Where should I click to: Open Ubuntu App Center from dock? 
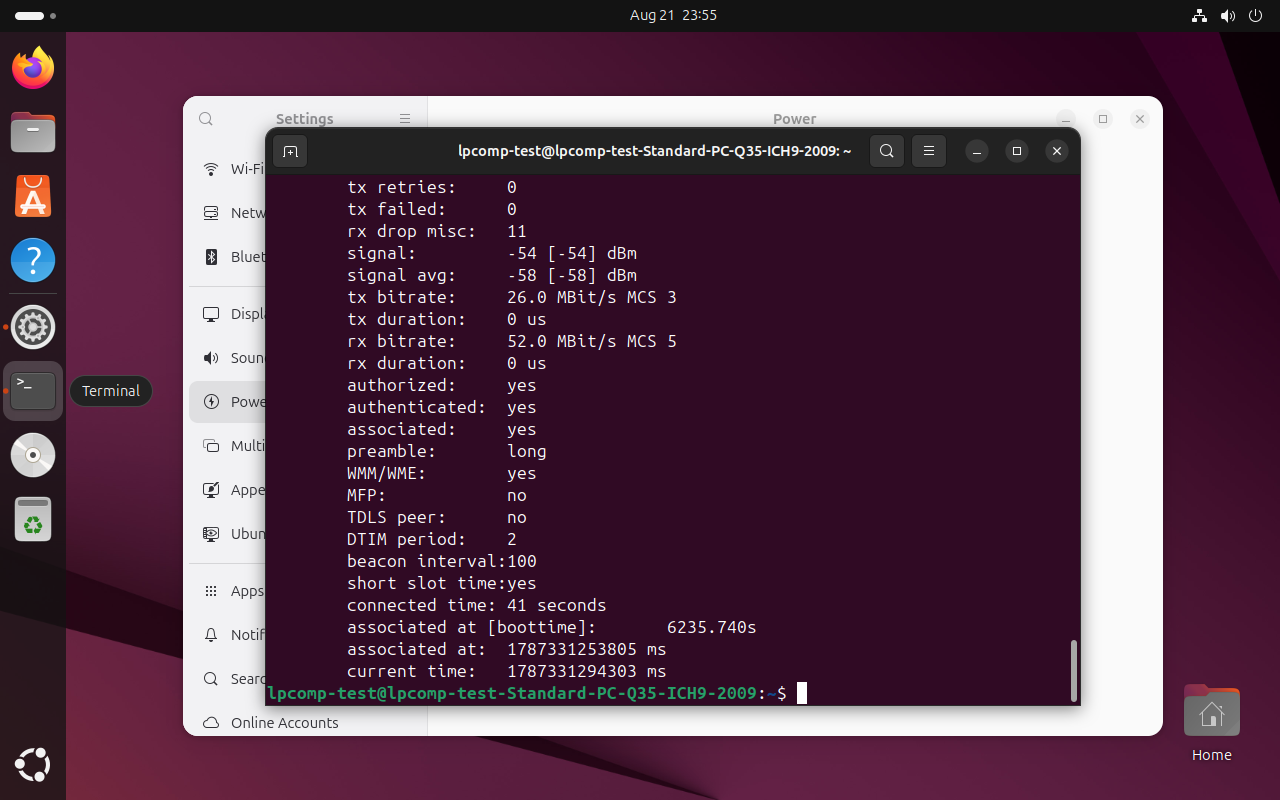point(33,197)
